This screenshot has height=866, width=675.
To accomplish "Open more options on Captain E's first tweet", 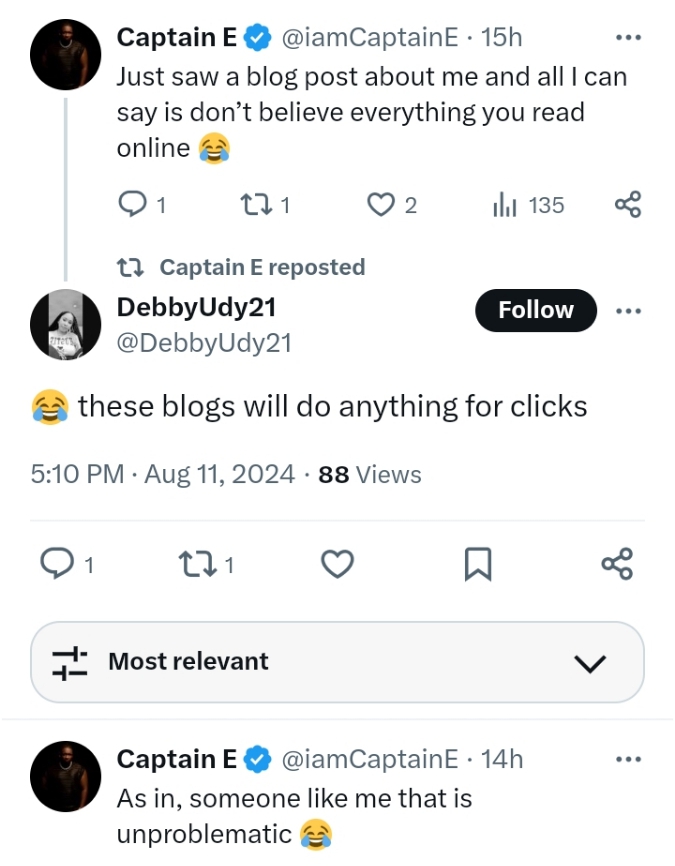I will [627, 38].
